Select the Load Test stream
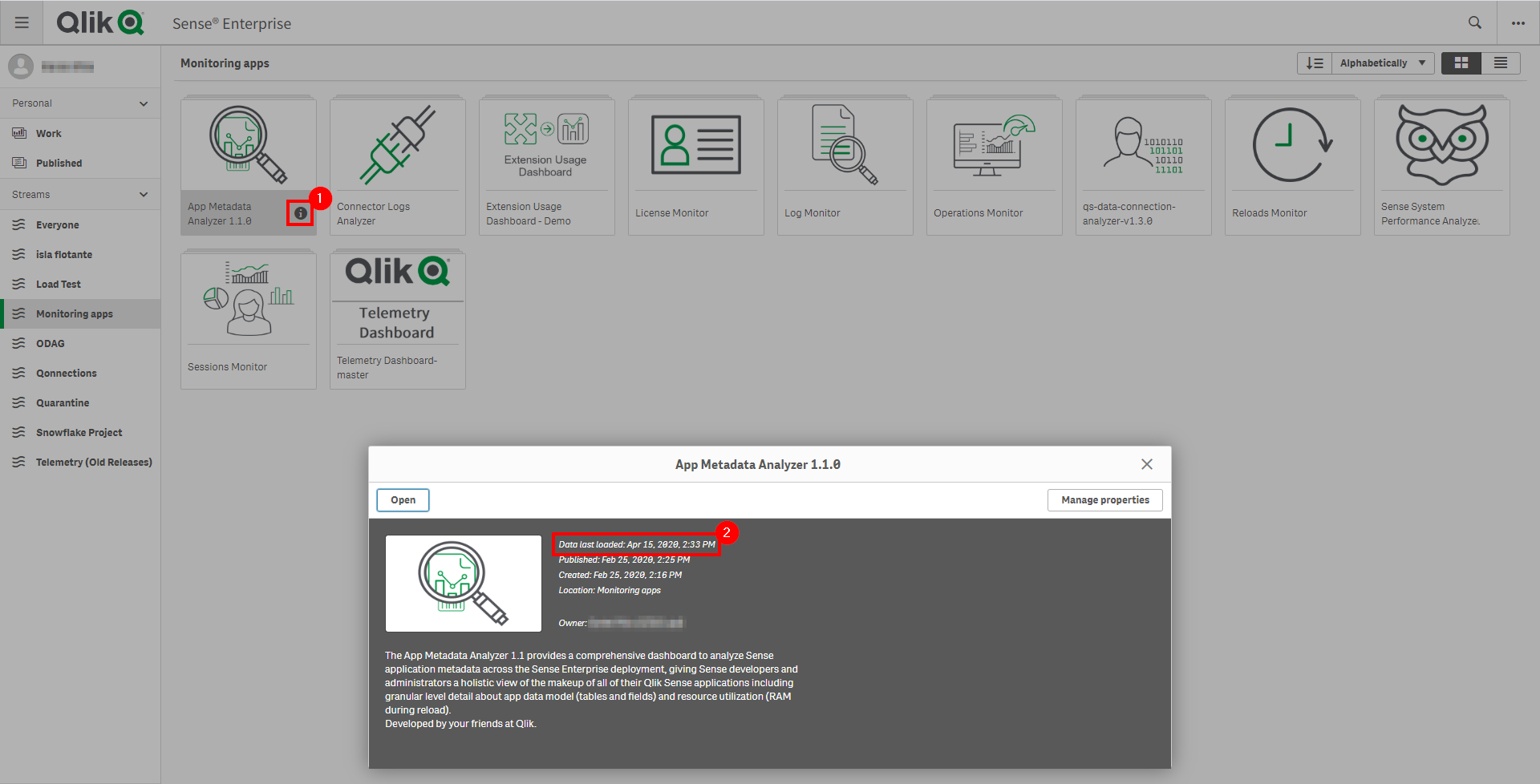Viewport: 1540px width, 784px height. pyautogui.click(x=80, y=285)
